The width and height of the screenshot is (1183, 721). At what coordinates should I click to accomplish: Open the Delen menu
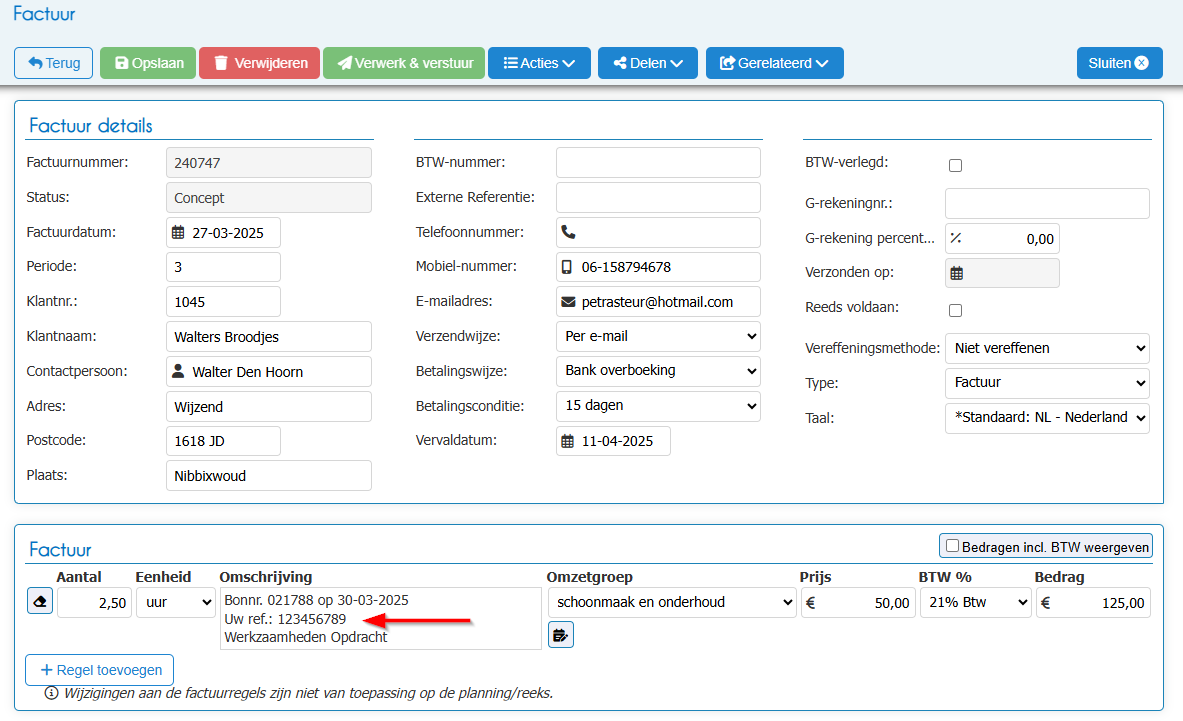648,63
